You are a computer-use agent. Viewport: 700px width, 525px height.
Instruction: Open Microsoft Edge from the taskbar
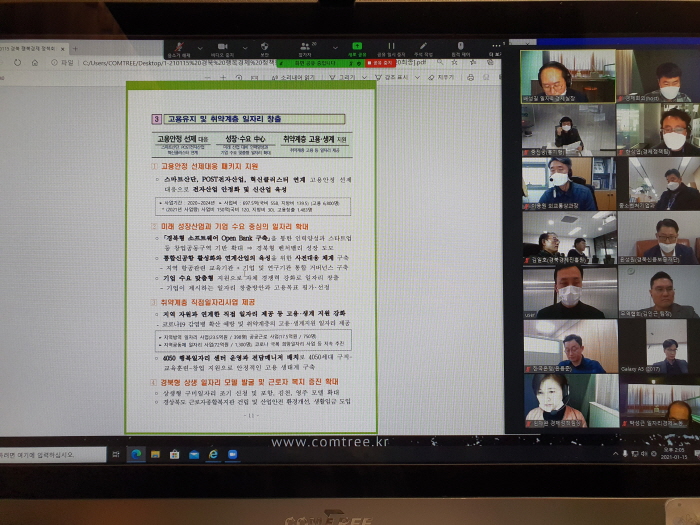[x=136, y=454]
